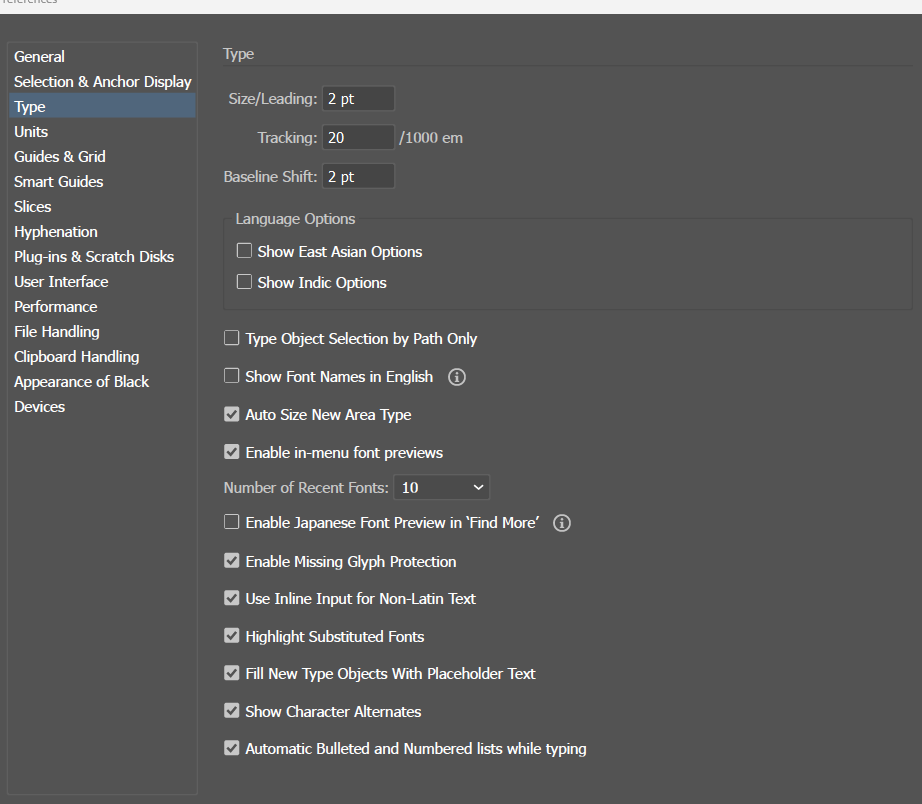922x804 pixels.
Task: Go to Guides & Grid preferences
Action: (x=102, y=156)
